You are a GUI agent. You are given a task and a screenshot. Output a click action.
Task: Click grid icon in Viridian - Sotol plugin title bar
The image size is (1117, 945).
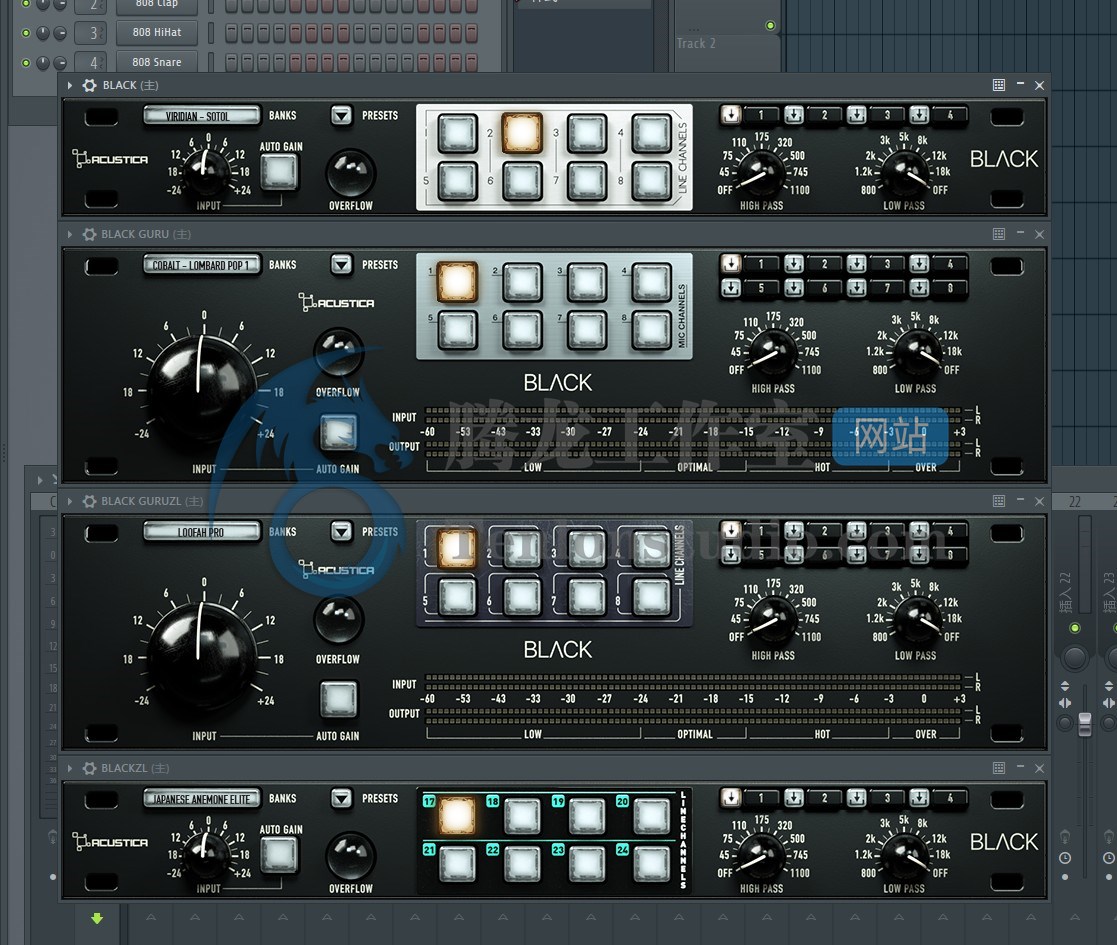click(x=999, y=85)
